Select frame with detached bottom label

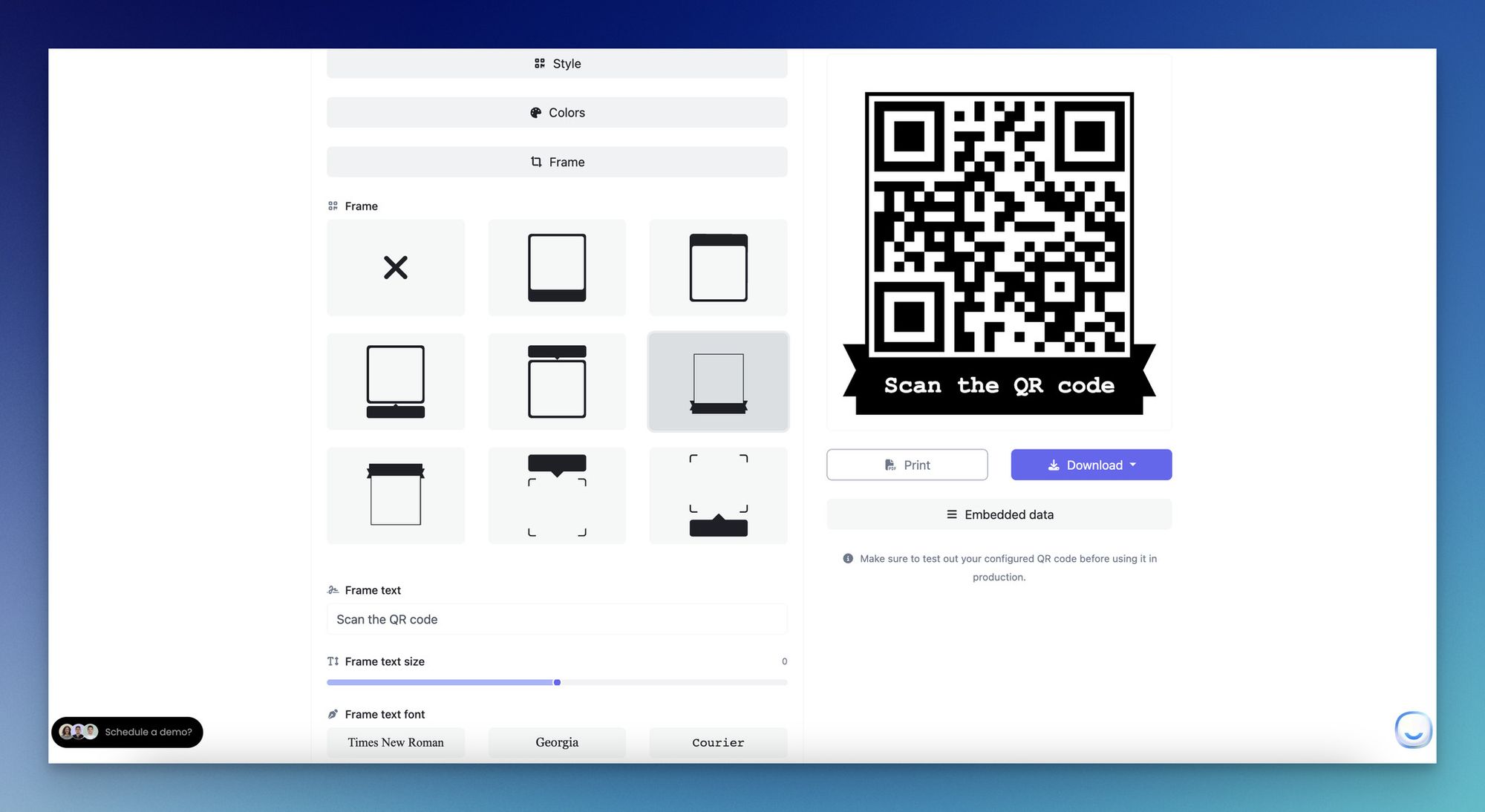coord(396,382)
